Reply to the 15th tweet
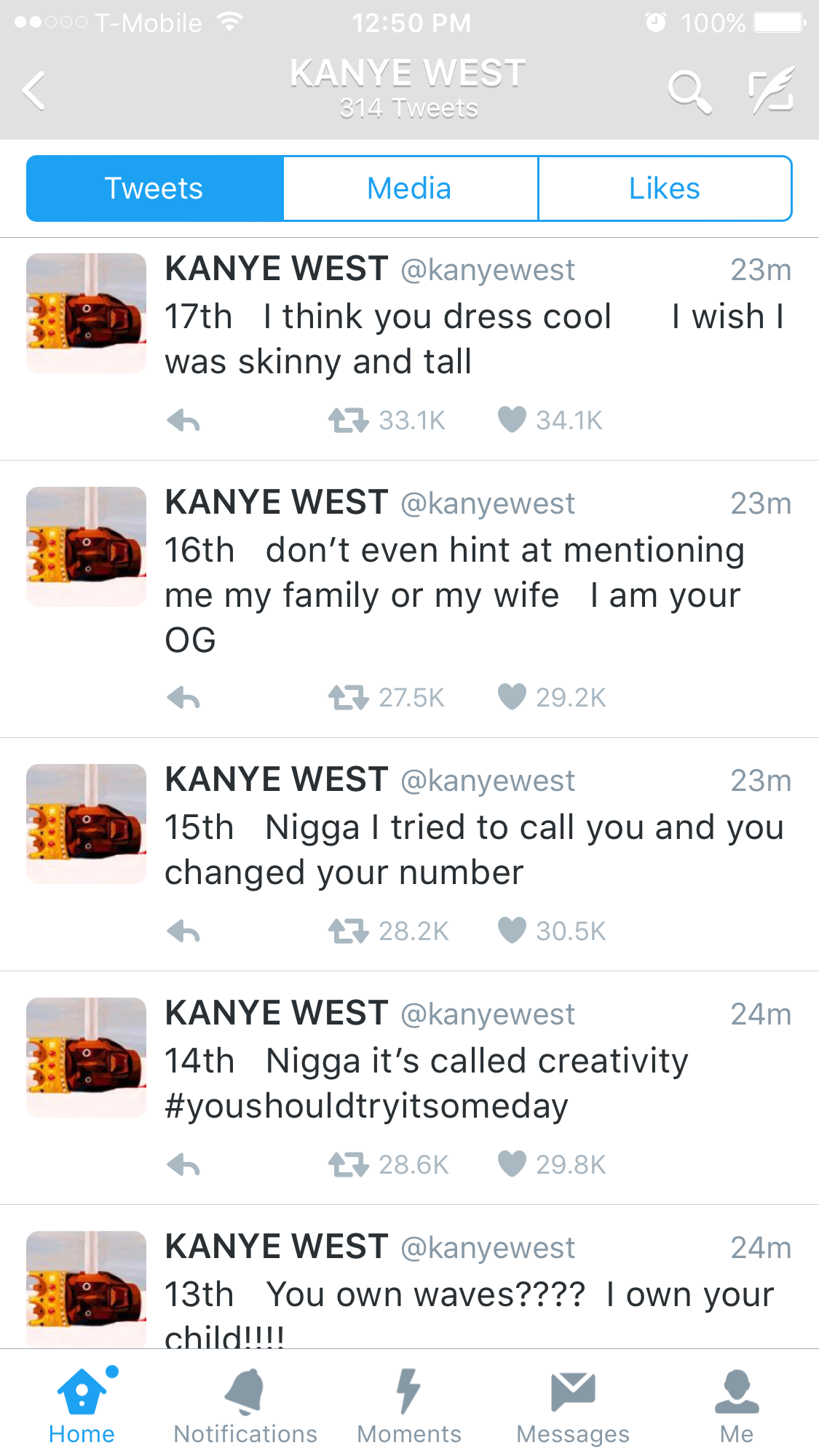 click(x=183, y=931)
